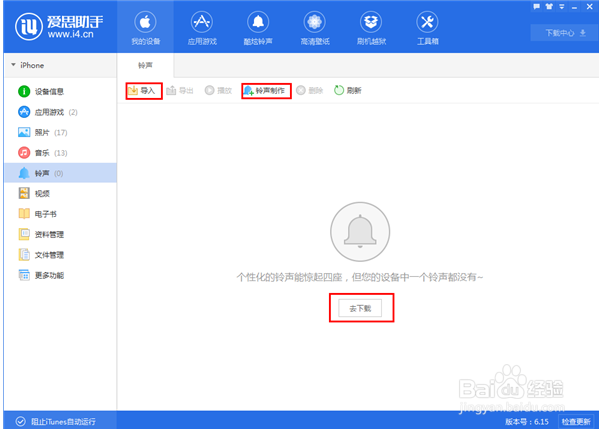The image size is (599, 429).
Task: Open the skin (shirt) icon in title bar
Action: [549, 6]
